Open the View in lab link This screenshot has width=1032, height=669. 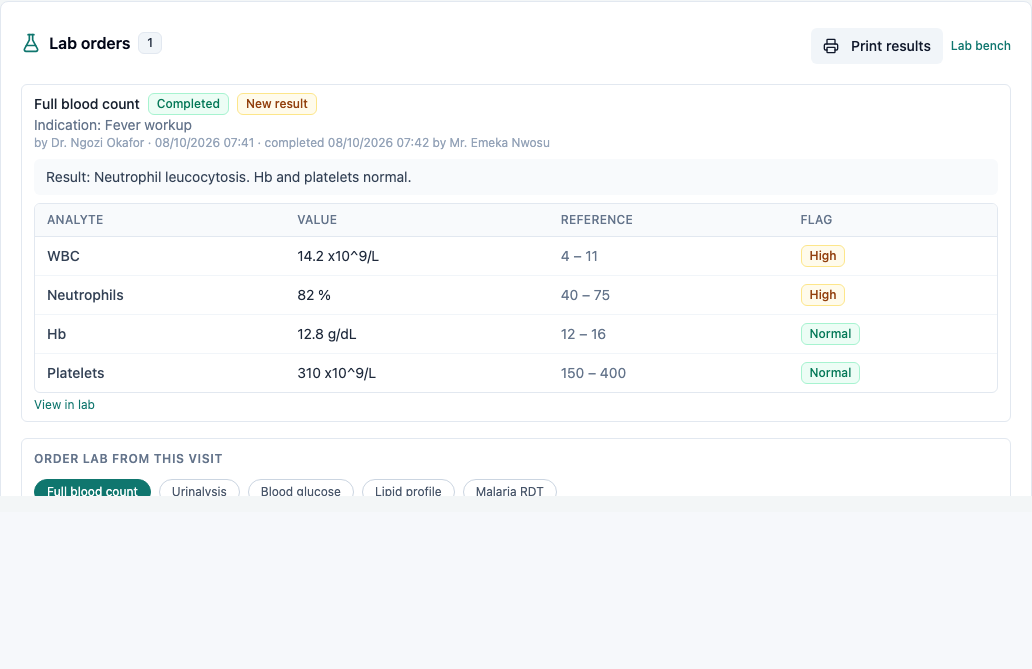64,405
